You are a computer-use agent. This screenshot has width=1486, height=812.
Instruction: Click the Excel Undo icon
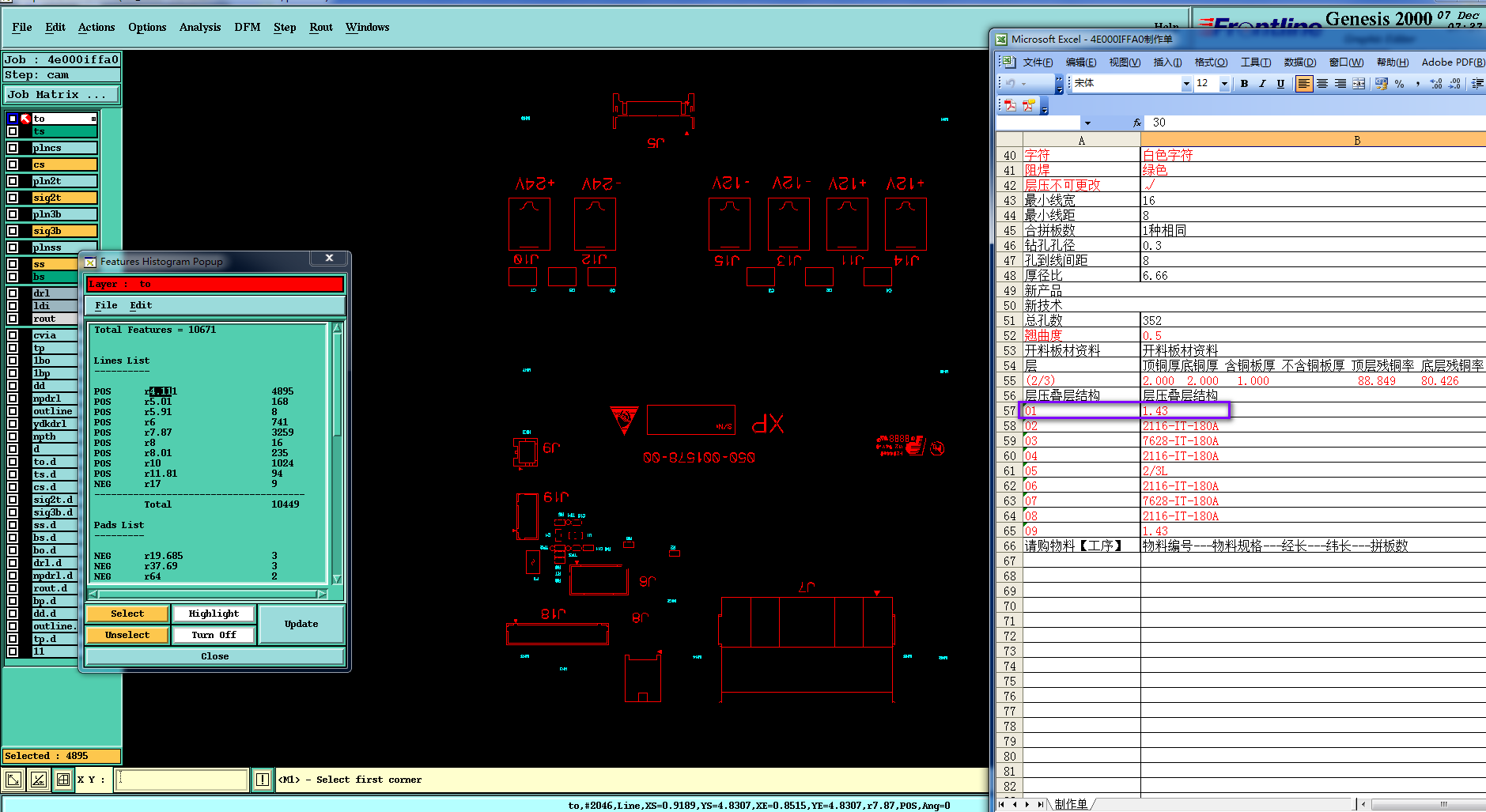(x=1010, y=84)
